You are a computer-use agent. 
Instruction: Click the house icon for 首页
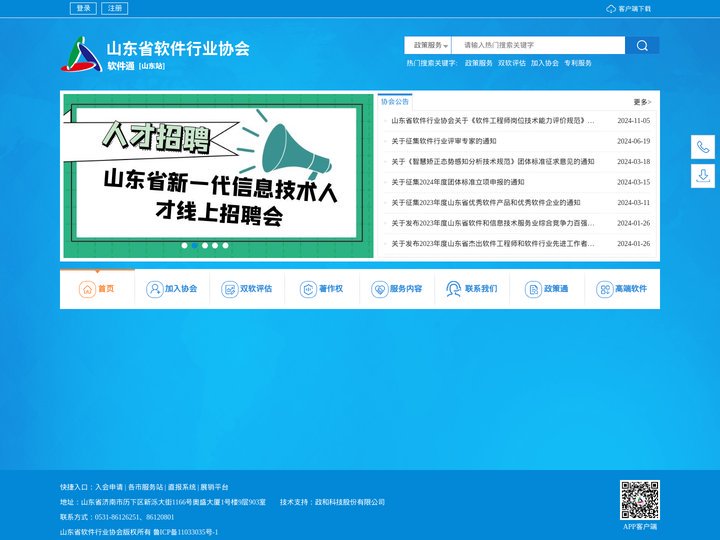[x=87, y=289]
